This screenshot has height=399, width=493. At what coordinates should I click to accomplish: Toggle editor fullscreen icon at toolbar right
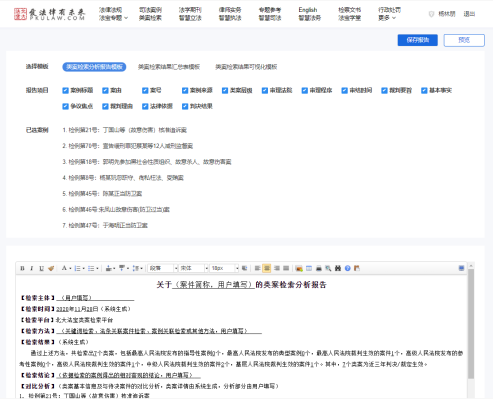pos(461,268)
